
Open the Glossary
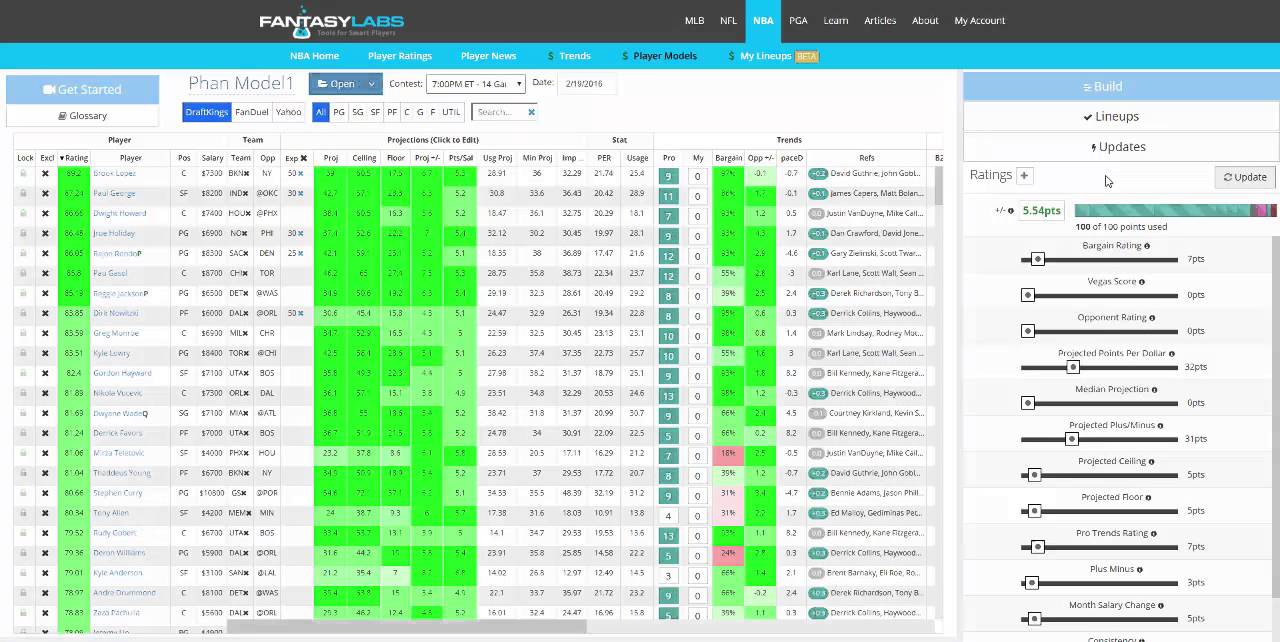(82, 116)
